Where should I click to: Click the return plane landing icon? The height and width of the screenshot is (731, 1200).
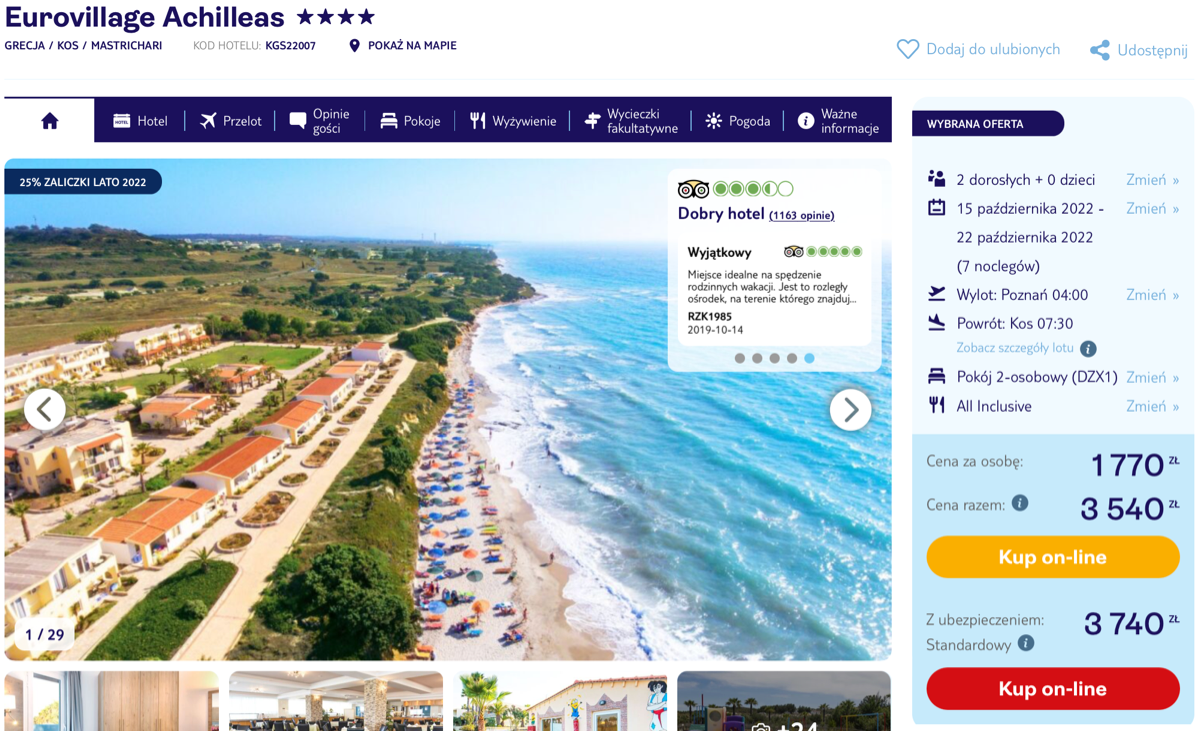point(936,323)
